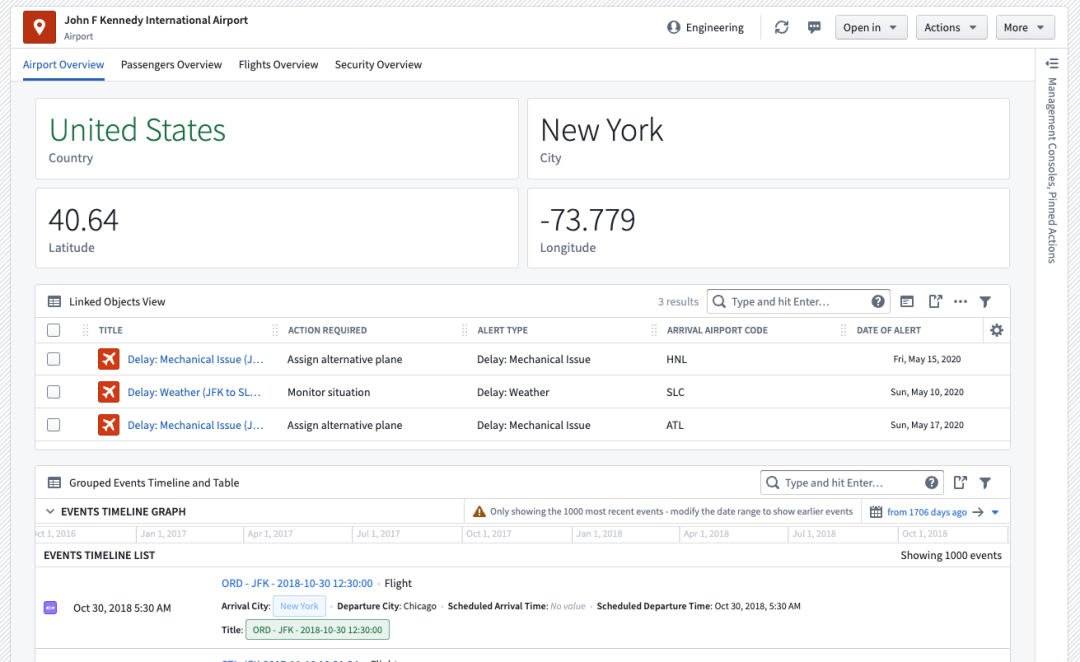The height and width of the screenshot is (662, 1080).
Task: Open Linked Objects three-dot options menu
Action: pos(960,301)
